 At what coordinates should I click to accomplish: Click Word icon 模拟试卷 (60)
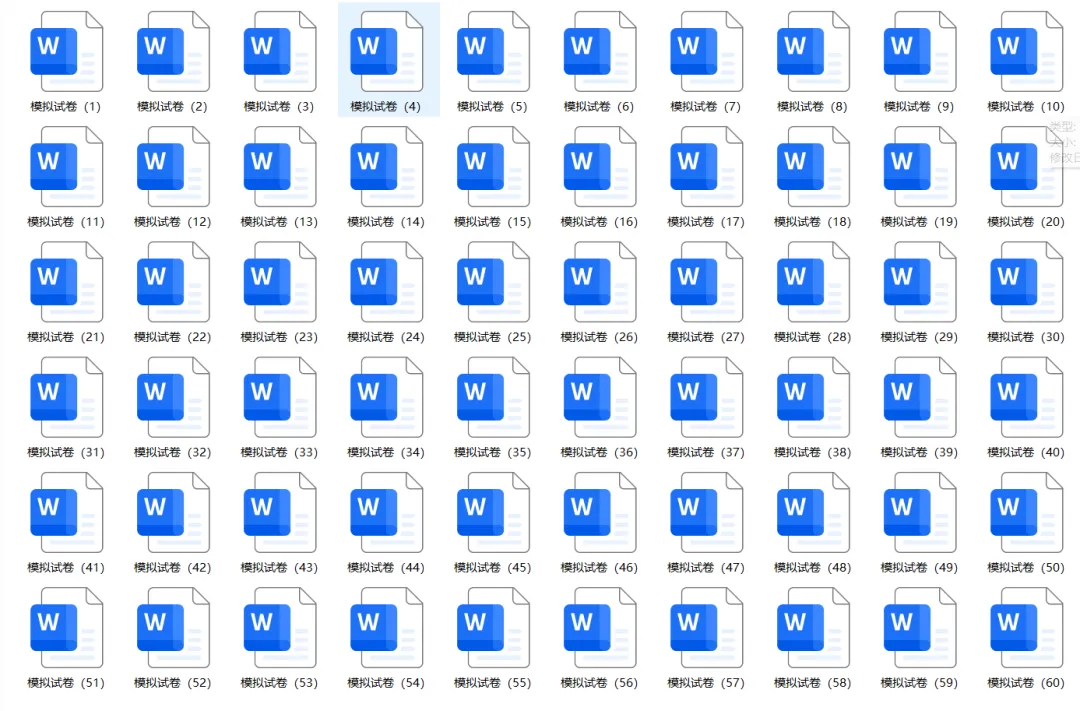click(1028, 628)
